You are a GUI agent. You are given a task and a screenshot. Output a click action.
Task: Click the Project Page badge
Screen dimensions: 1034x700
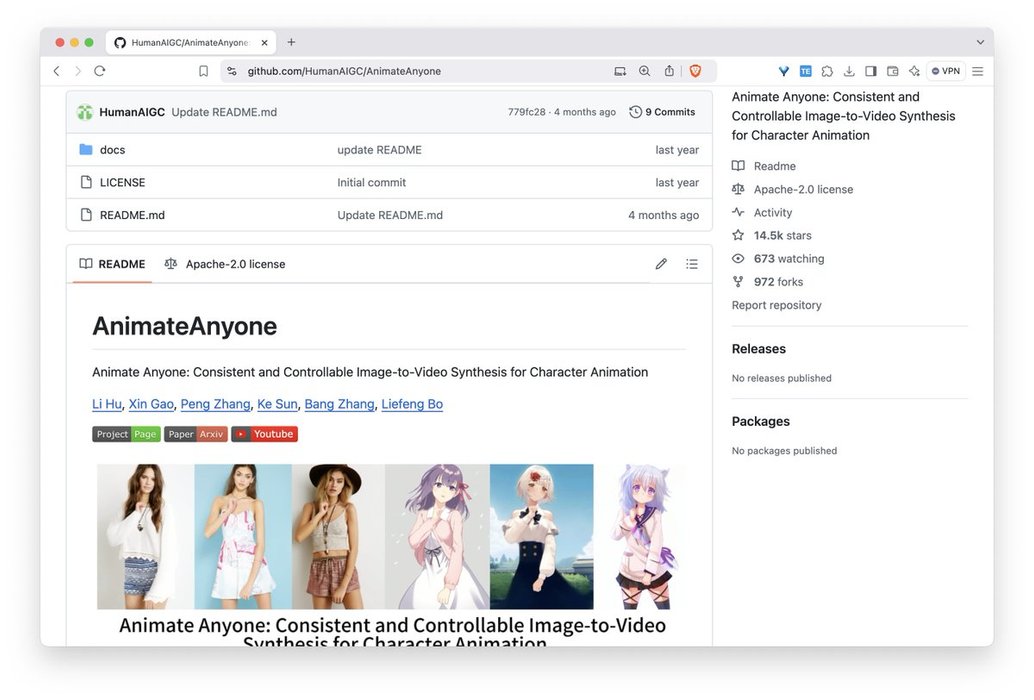[127, 434]
